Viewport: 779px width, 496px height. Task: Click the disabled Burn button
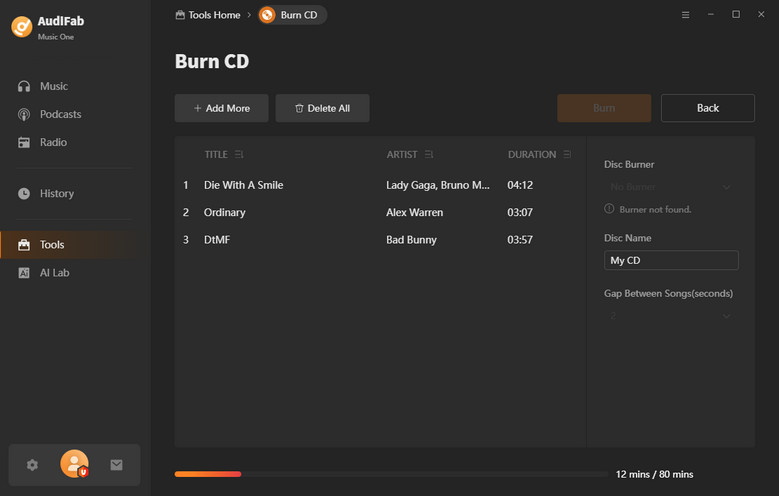604,108
